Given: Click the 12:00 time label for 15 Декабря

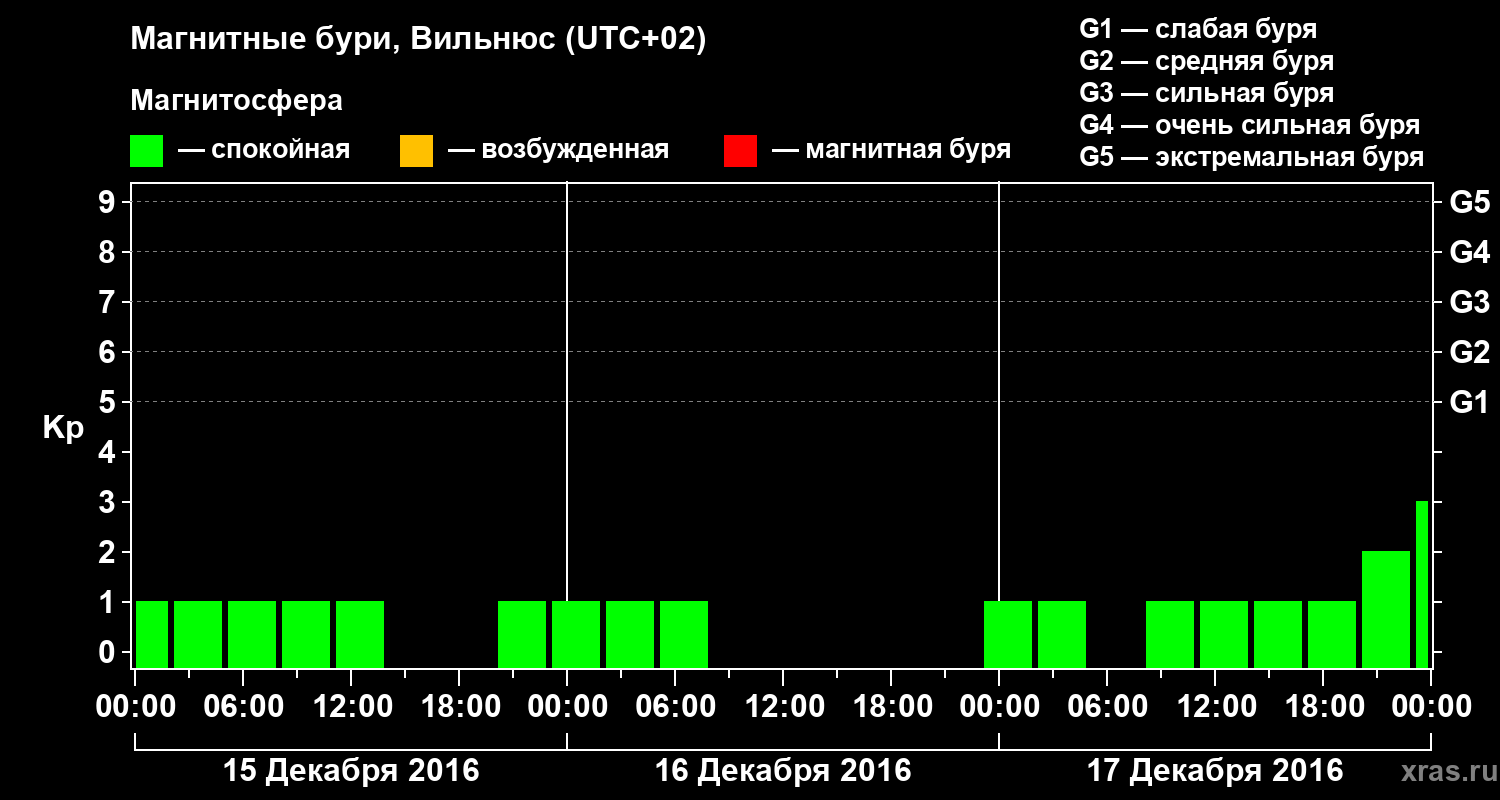Looking at the screenshot, I should (351, 706).
